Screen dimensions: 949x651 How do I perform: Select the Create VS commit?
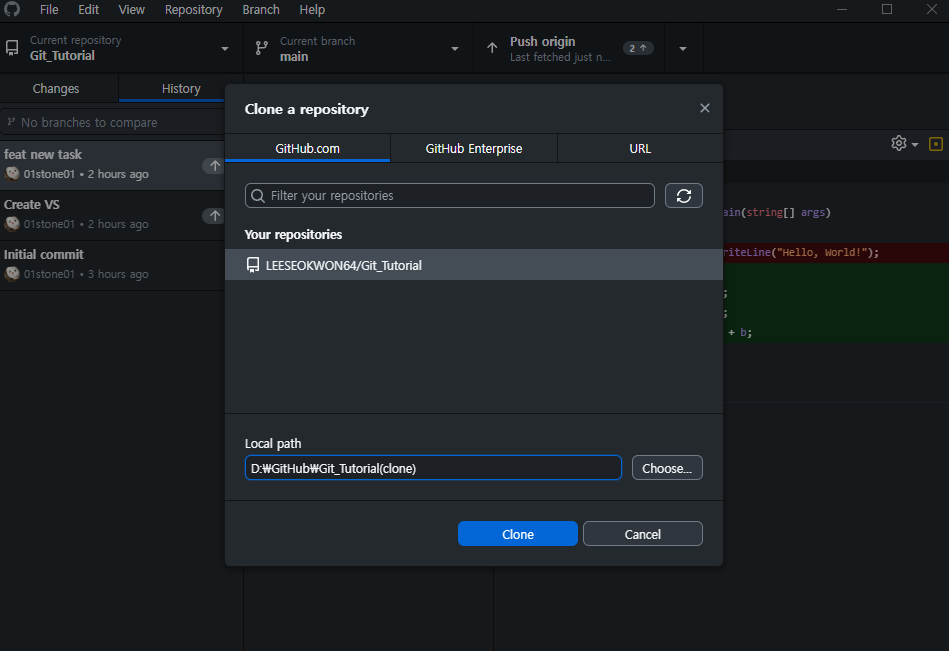pyautogui.click(x=113, y=215)
